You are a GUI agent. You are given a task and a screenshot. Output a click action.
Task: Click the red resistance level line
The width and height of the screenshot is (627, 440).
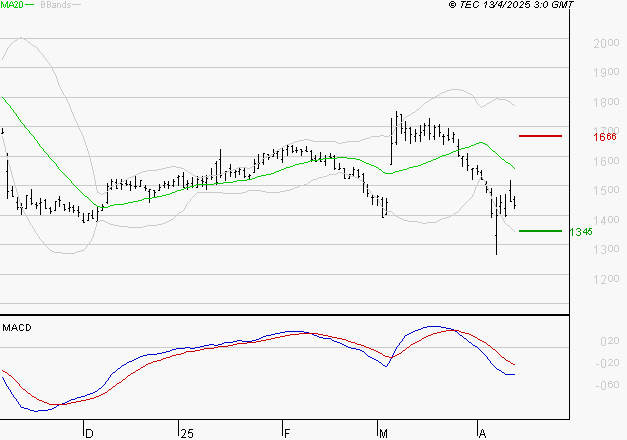[540, 136]
